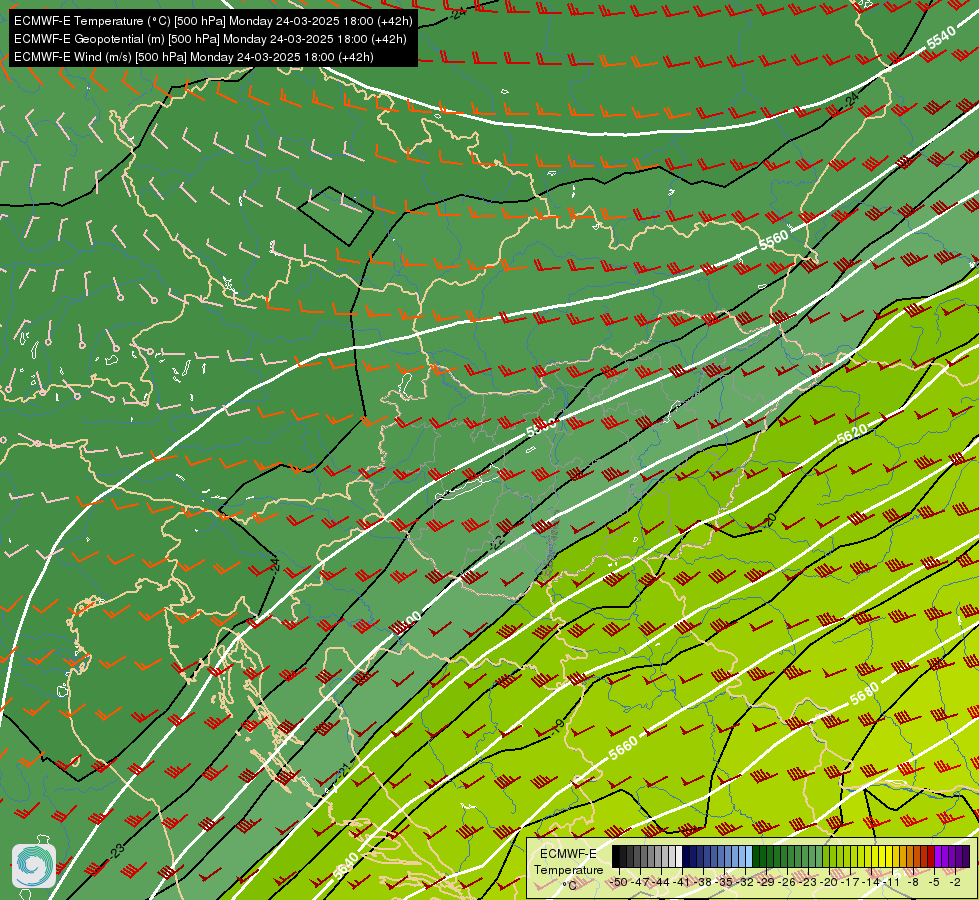
Task: Click the -41 tick label in the legend
Action: click(x=683, y=882)
